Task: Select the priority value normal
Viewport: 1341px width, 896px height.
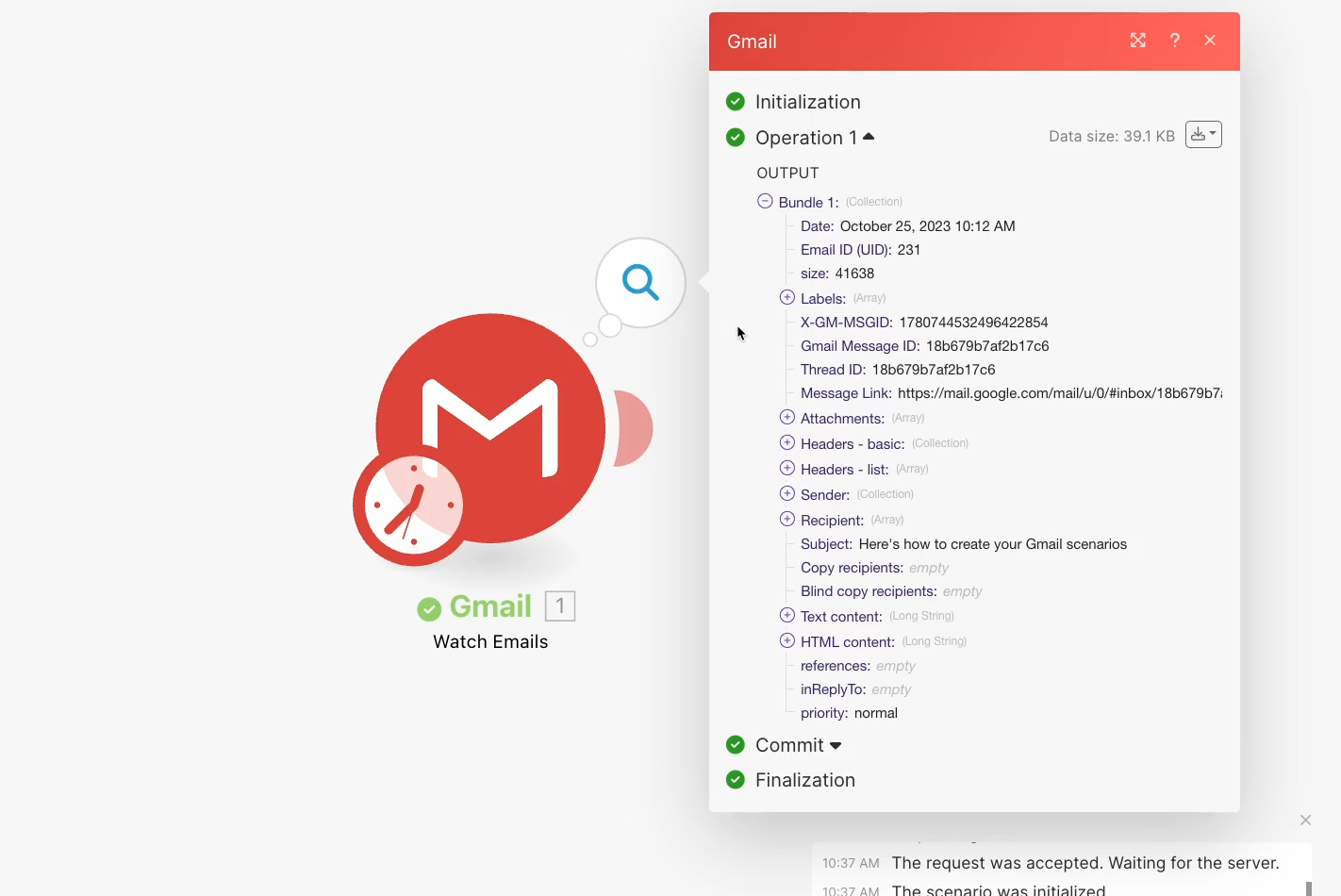Action: coord(876,713)
